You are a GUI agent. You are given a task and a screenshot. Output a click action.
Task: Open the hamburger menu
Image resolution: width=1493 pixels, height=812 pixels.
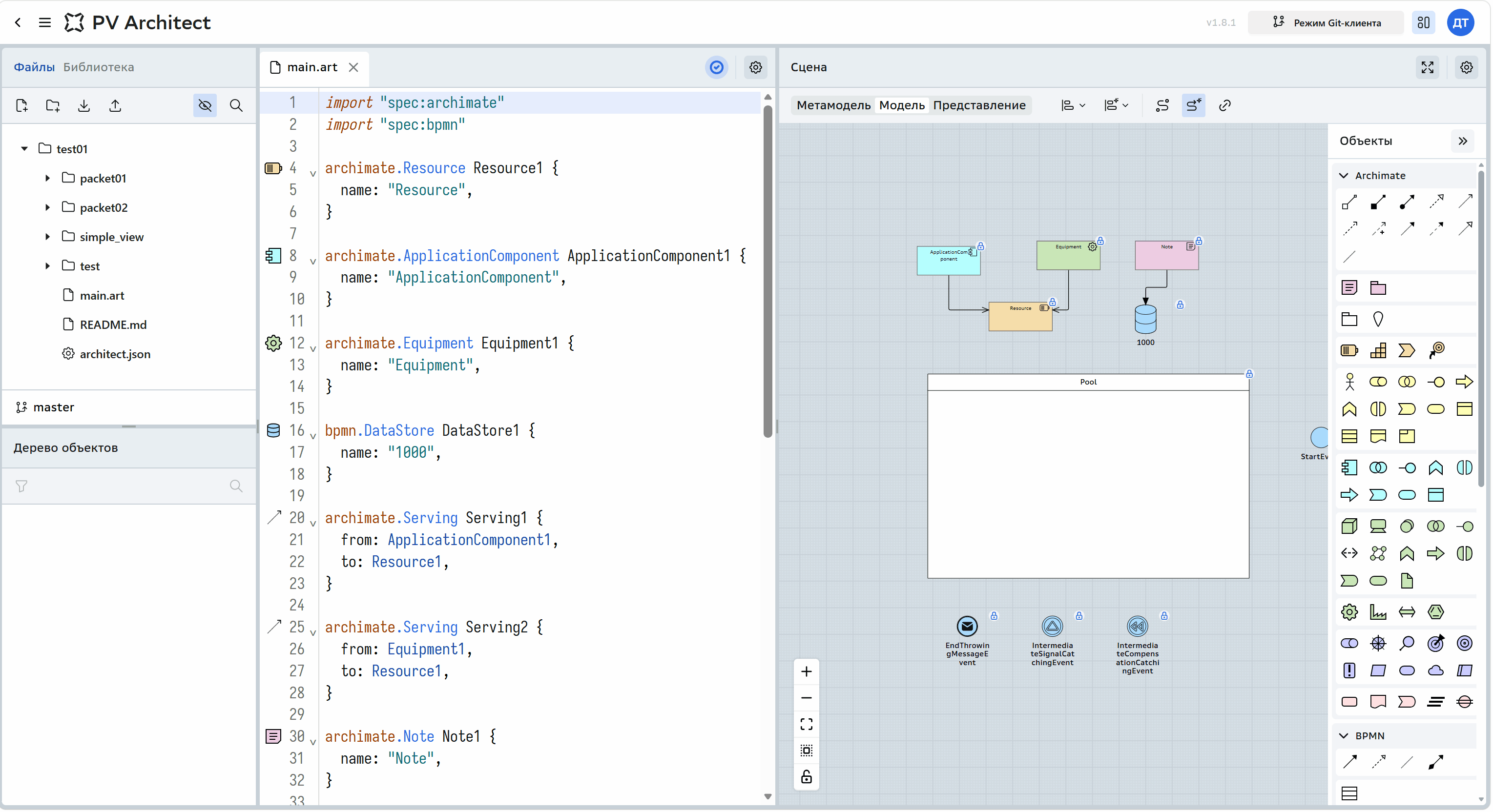point(44,22)
